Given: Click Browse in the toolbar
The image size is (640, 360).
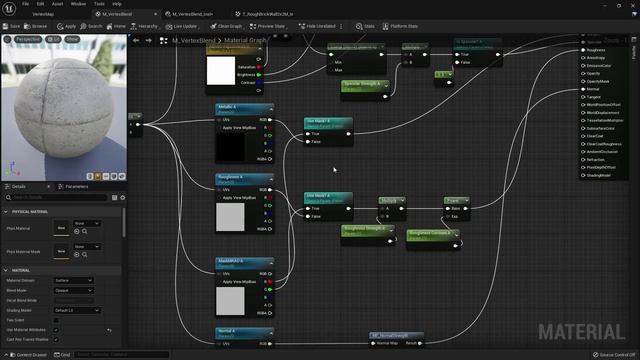Looking at the screenshot, I should coord(36,26).
